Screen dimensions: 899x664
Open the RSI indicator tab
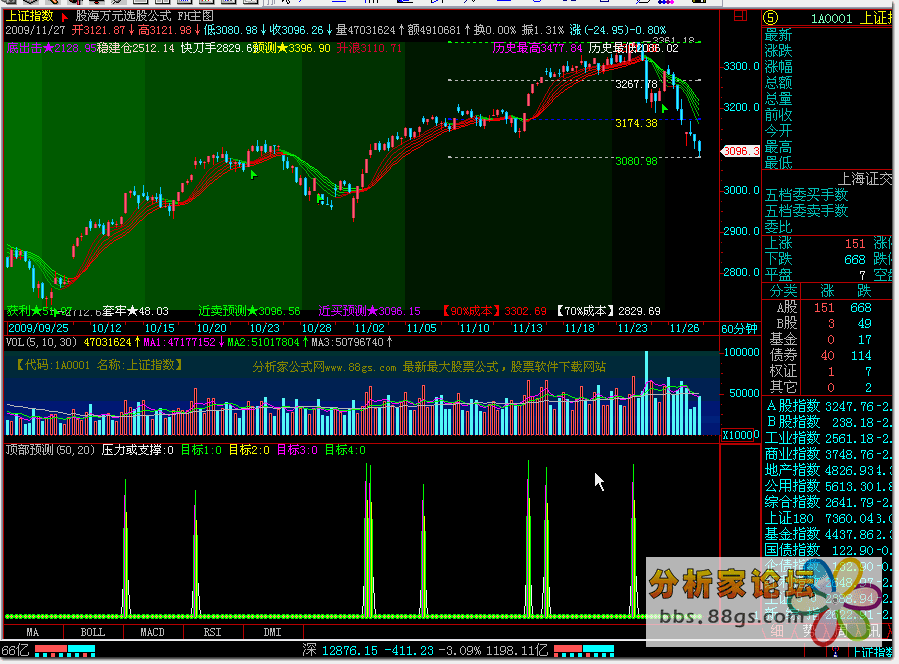pos(212,632)
